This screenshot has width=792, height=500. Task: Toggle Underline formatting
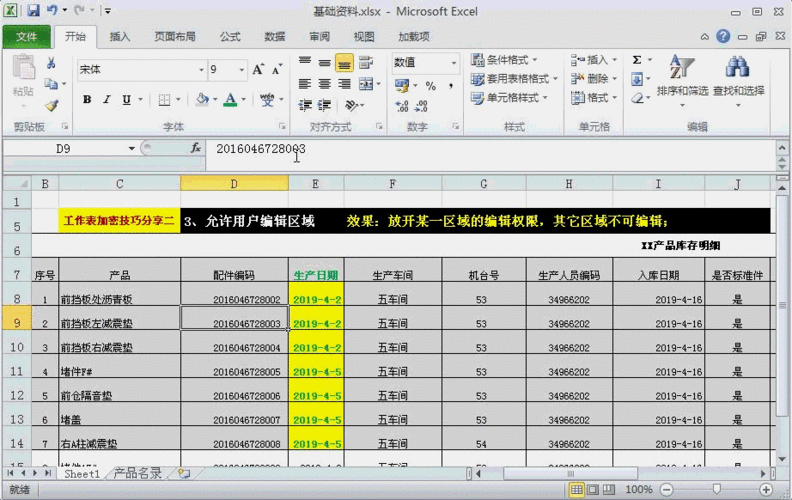126,99
